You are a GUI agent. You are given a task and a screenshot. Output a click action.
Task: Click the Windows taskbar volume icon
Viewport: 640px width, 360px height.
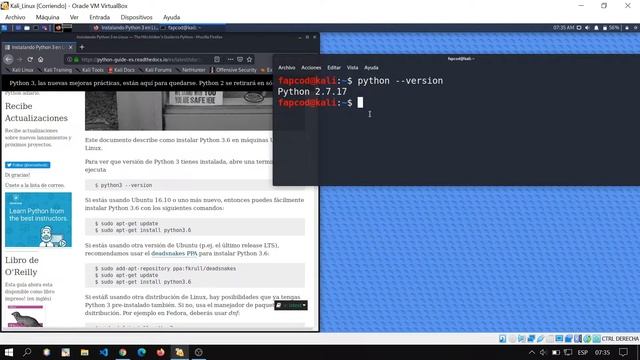pyautogui.click(x=543, y=352)
